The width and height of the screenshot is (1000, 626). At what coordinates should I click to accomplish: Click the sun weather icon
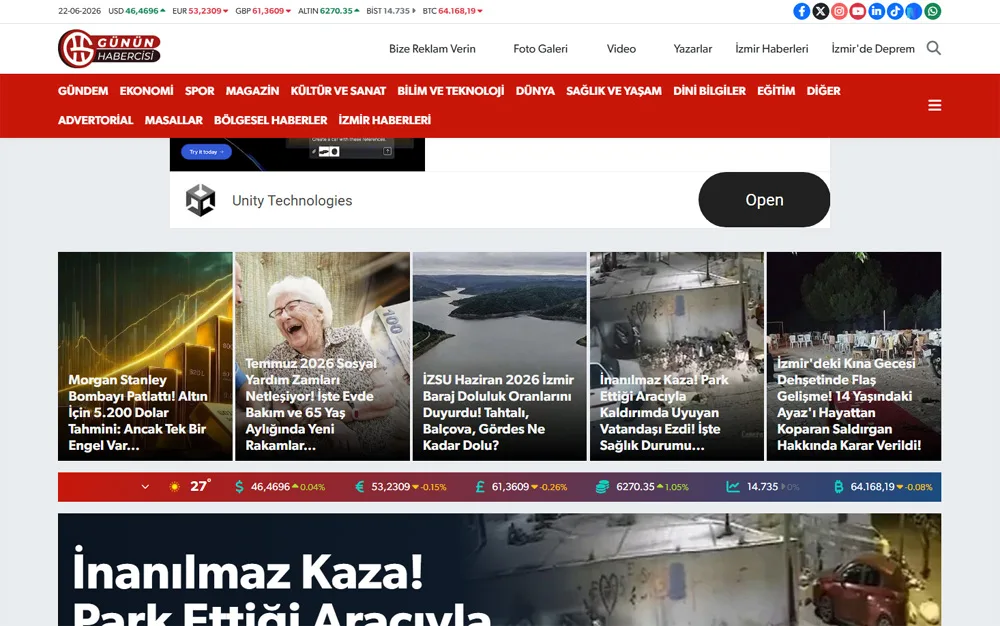174,487
